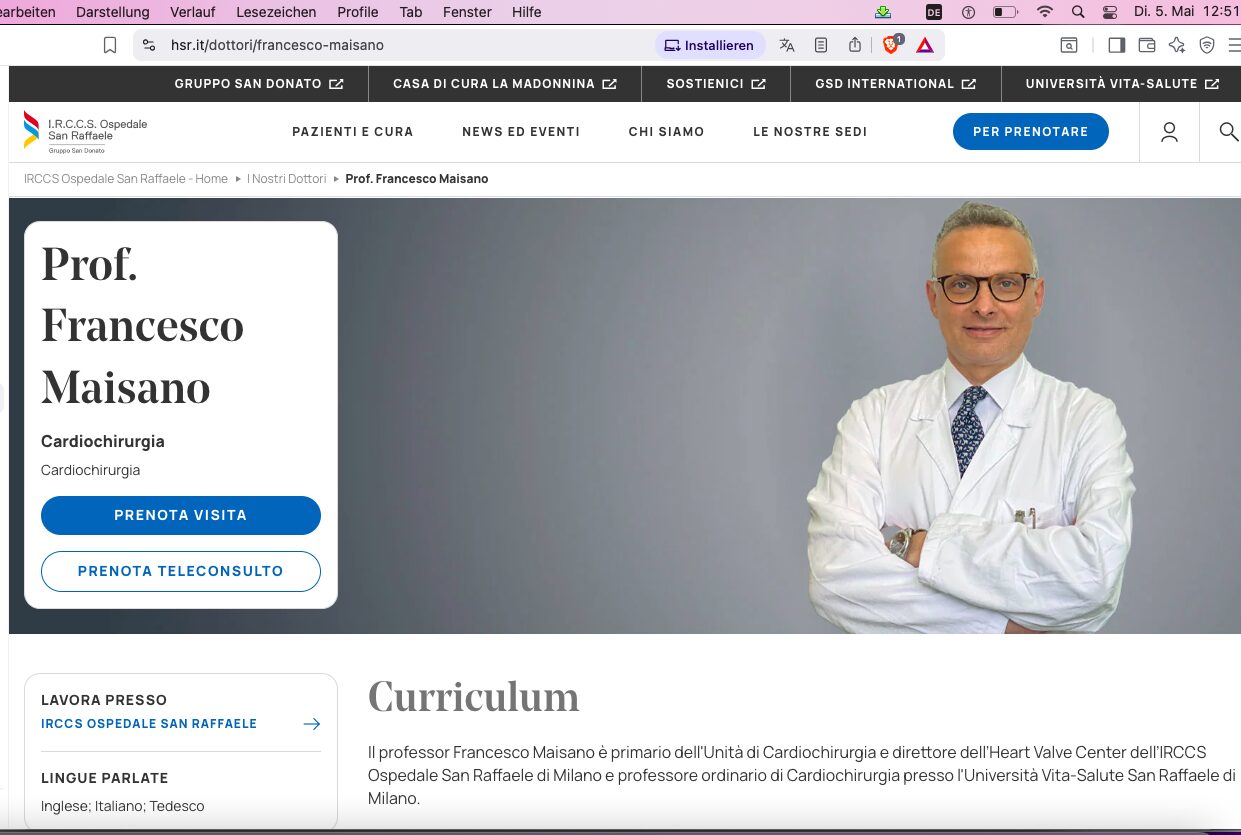
Task: Open Brave VPN shield icon
Action: pos(1207,45)
